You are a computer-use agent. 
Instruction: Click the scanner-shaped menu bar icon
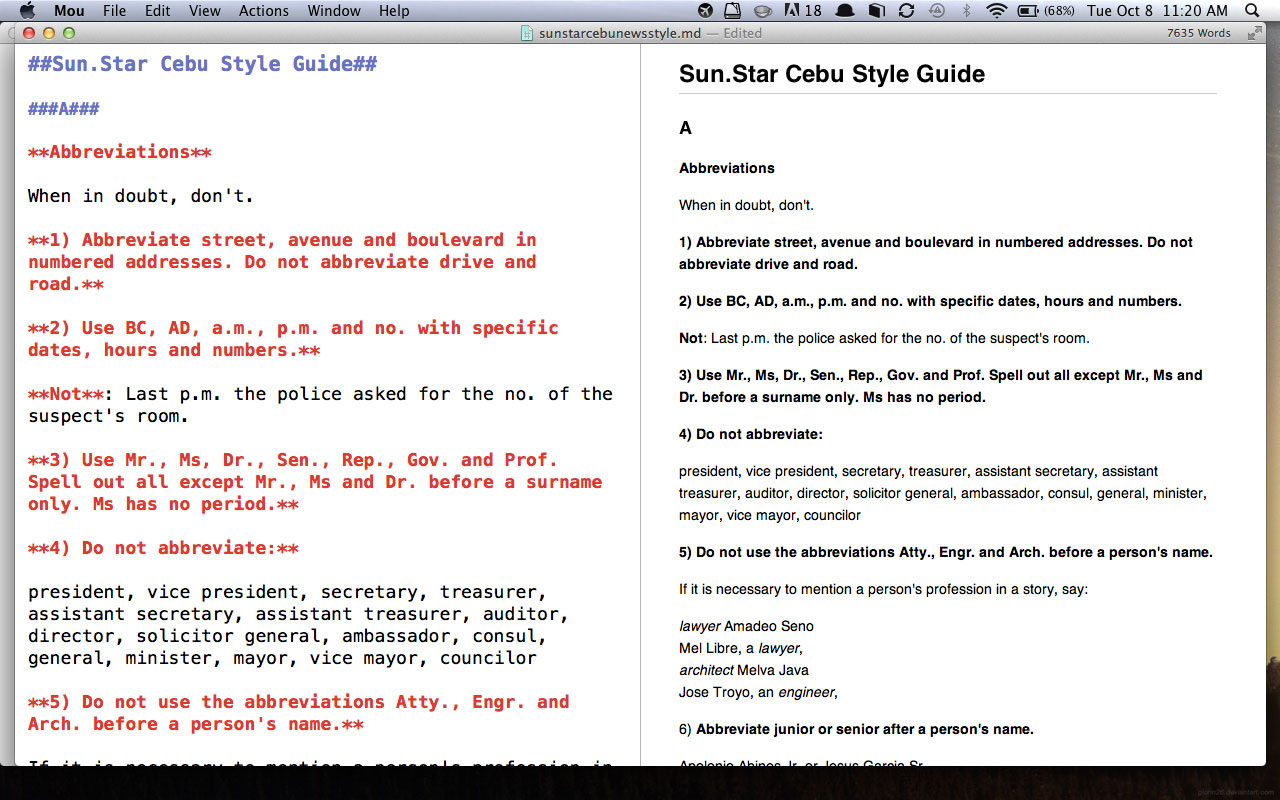pyautogui.click(x=733, y=11)
